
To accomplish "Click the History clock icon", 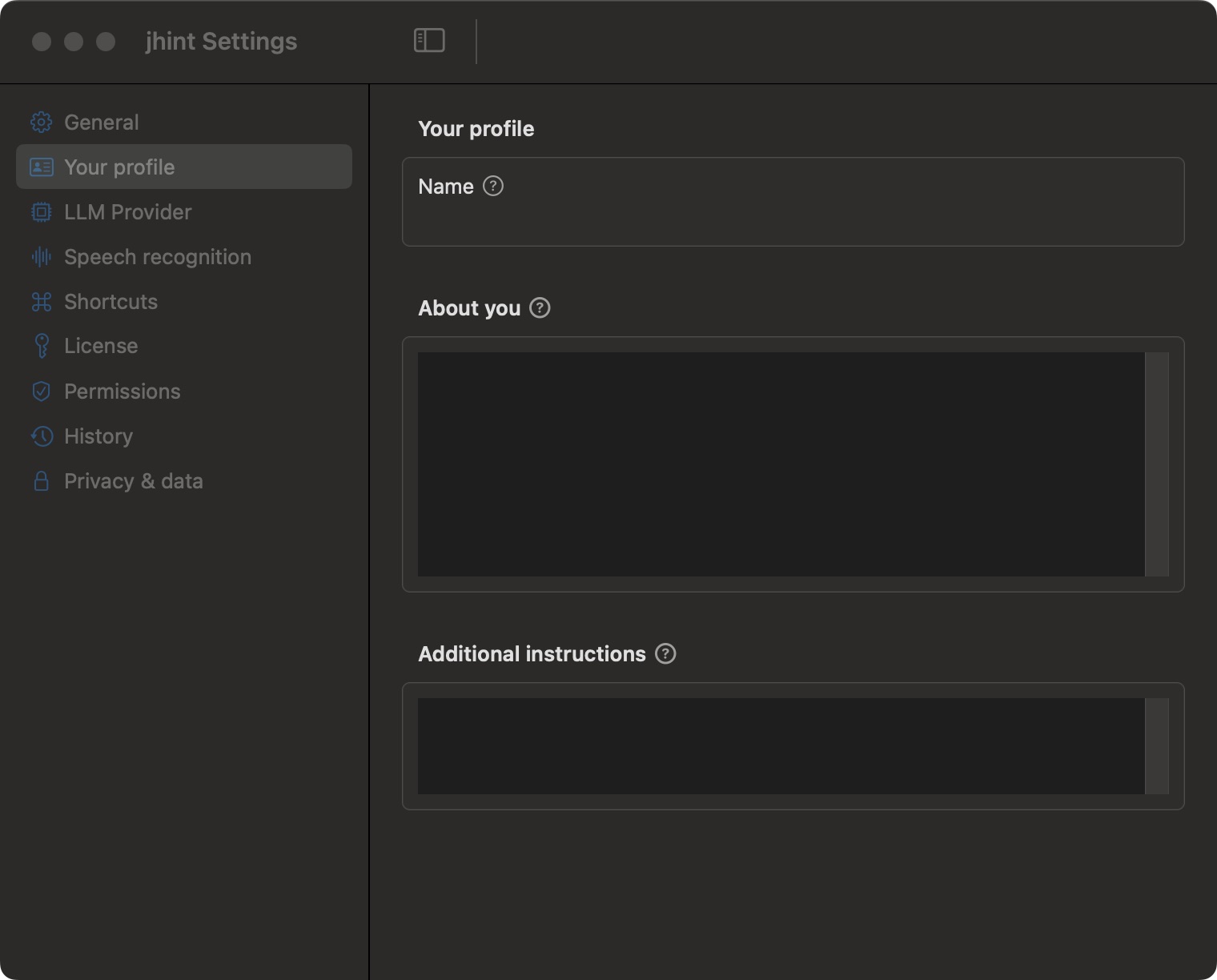I will tap(42, 436).
